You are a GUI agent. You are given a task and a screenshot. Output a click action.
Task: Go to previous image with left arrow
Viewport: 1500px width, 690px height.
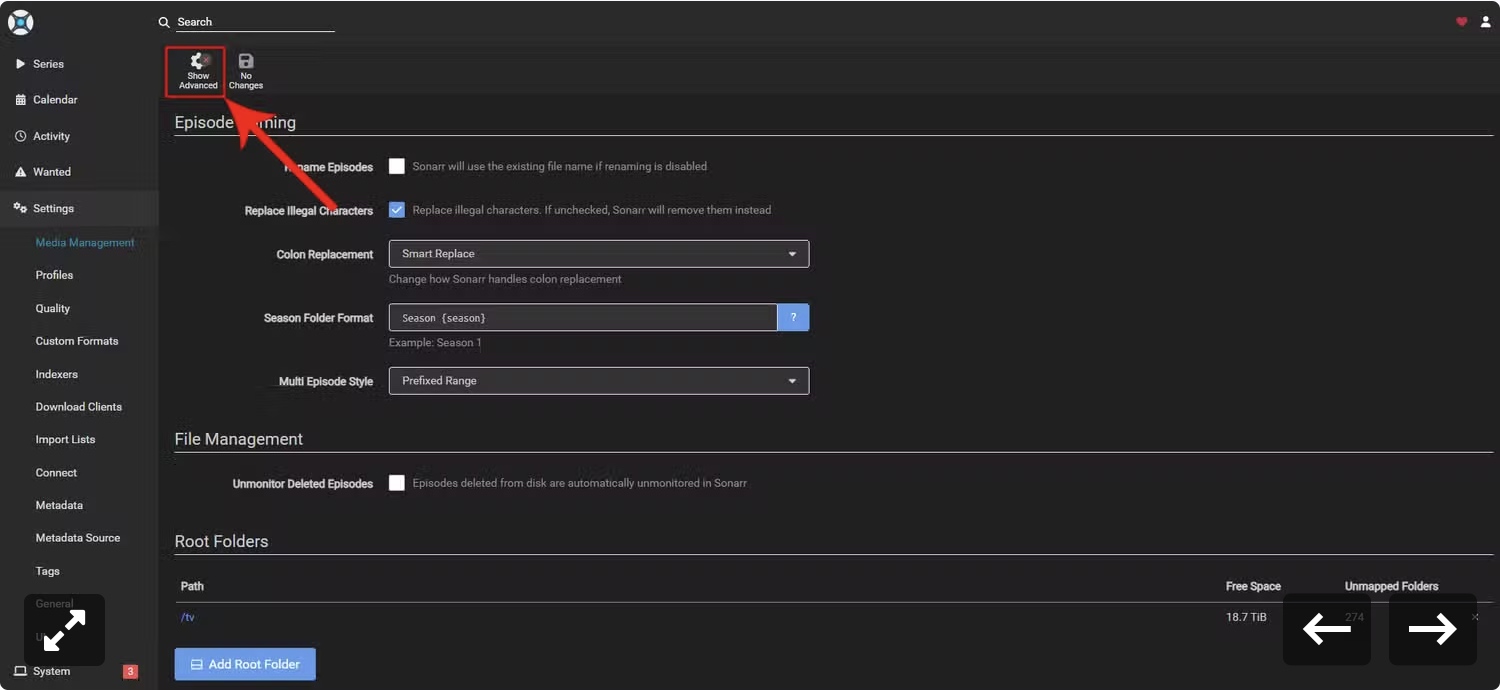click(x=1327, y=629)
